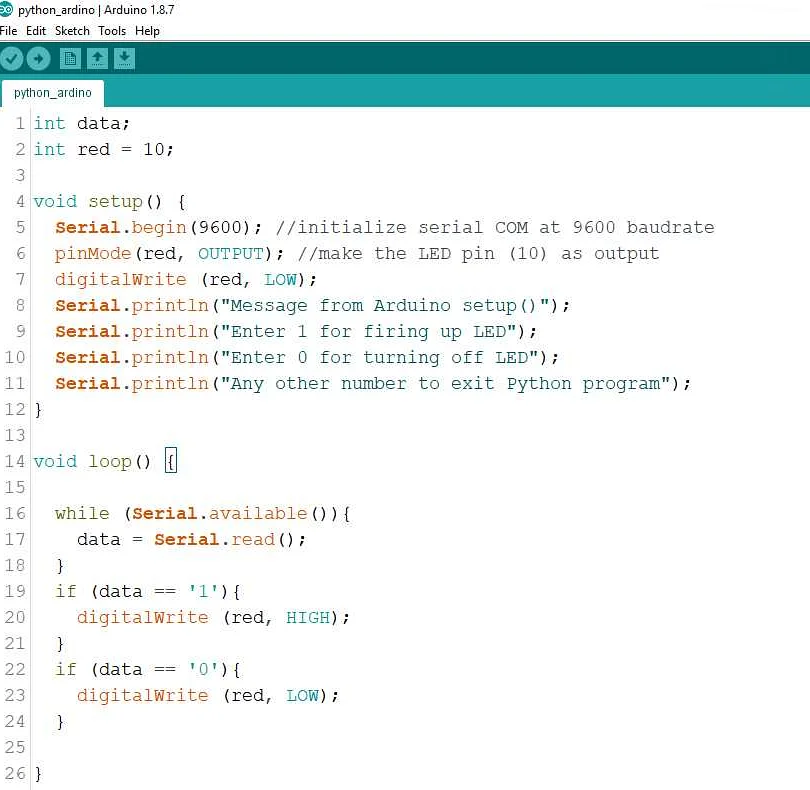The image size is (810, 790).
Task: Click the highlighted brace after loop()
Action: click(171, 460)
